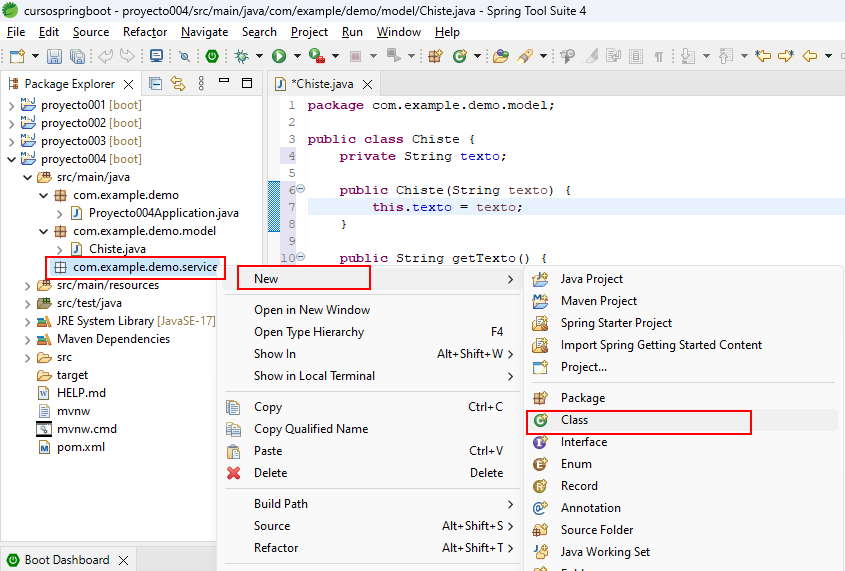The height and width of the screenshot is (571, 845).
Task: Open the Window menu
Action: [x=399, y=32]
